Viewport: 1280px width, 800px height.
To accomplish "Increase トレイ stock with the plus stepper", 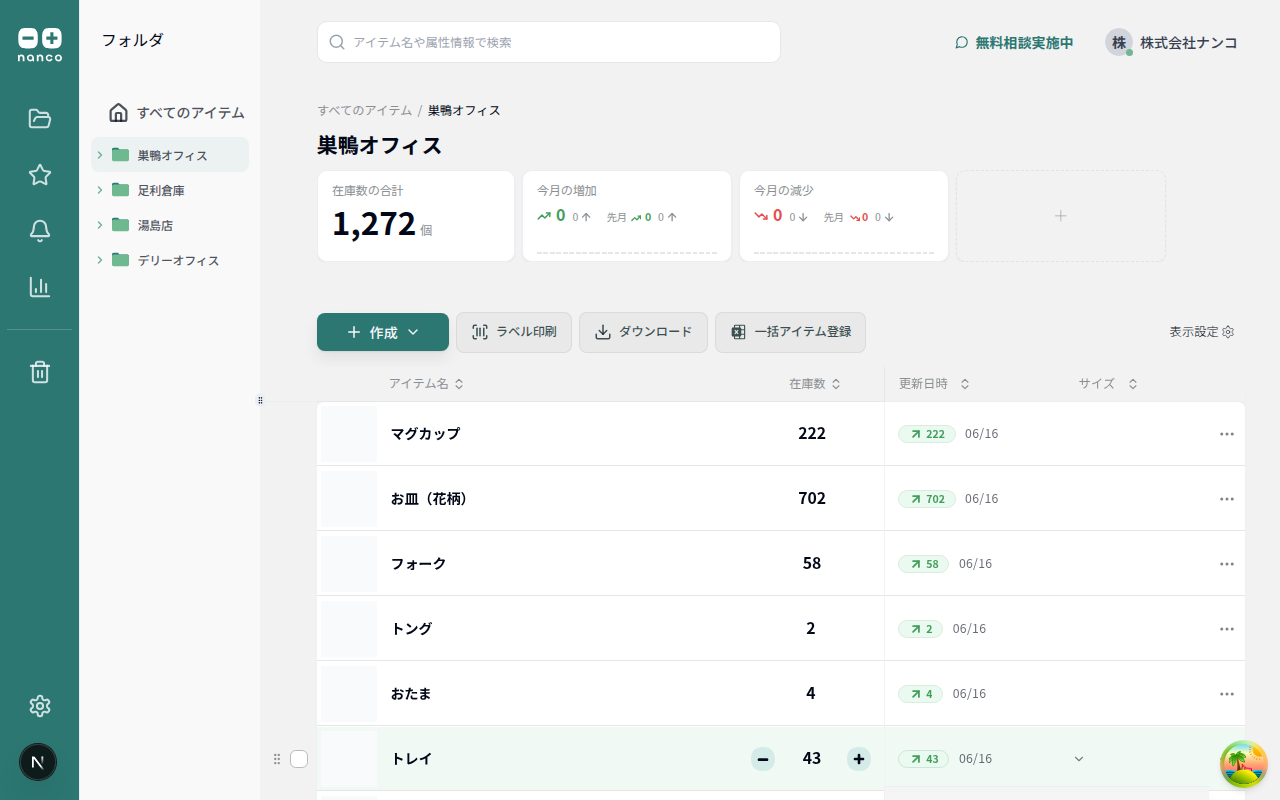I will click(x=858, y=759).
